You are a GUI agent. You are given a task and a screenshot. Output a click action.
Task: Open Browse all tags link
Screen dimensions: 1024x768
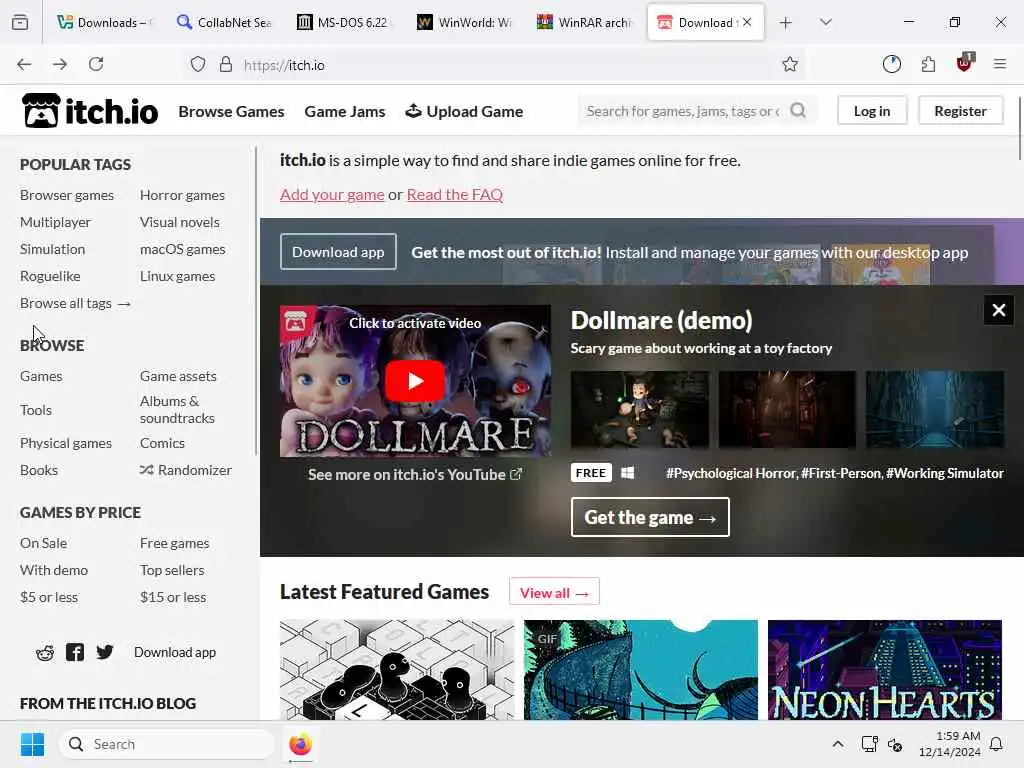75,303
